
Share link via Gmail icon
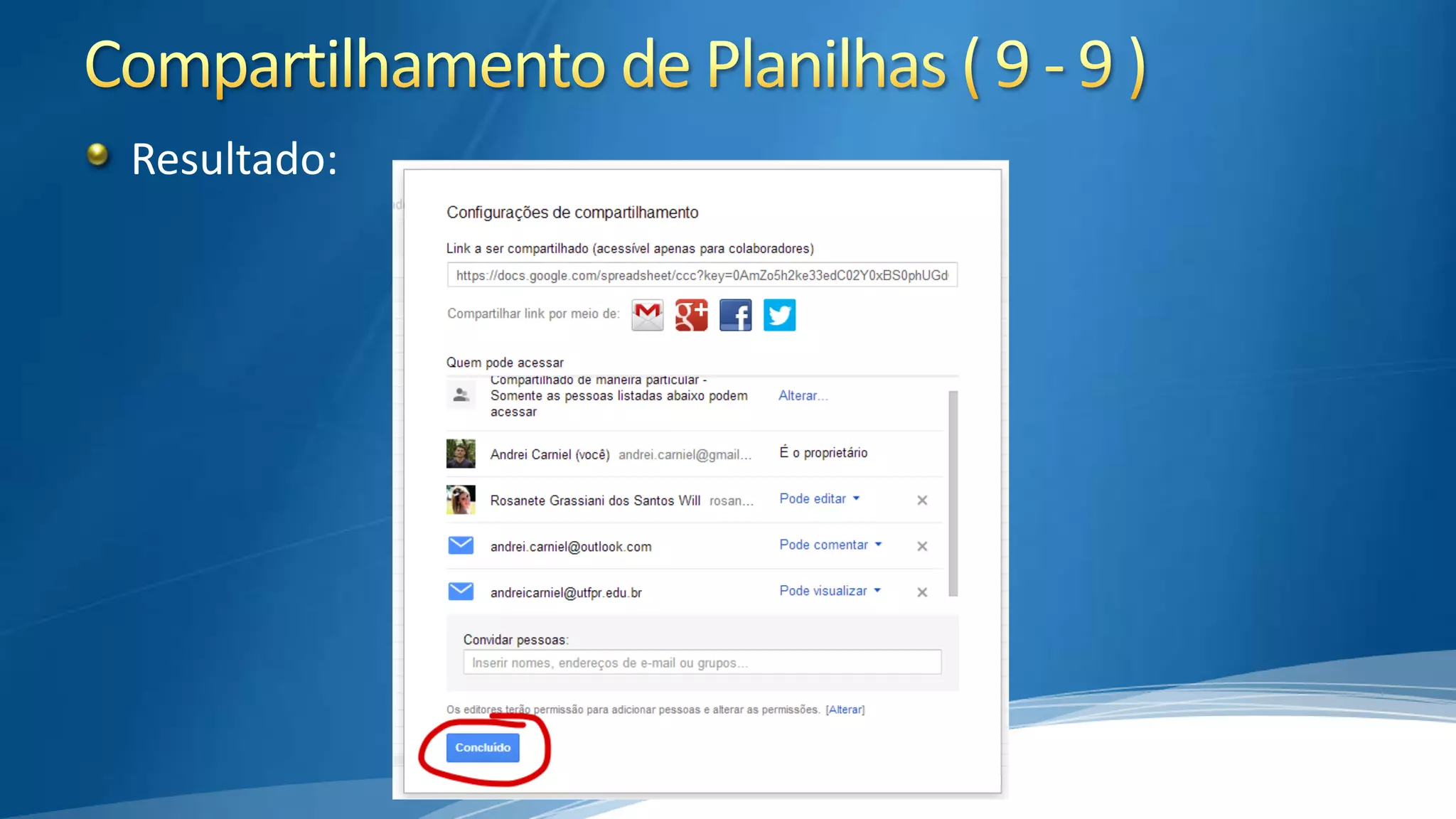pyautogui.click(x=647, y=315)
